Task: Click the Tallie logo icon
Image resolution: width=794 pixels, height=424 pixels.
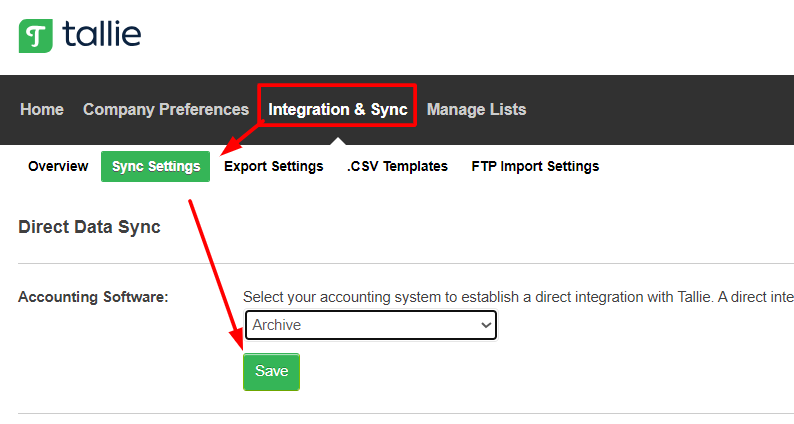Action: point(36,36)
